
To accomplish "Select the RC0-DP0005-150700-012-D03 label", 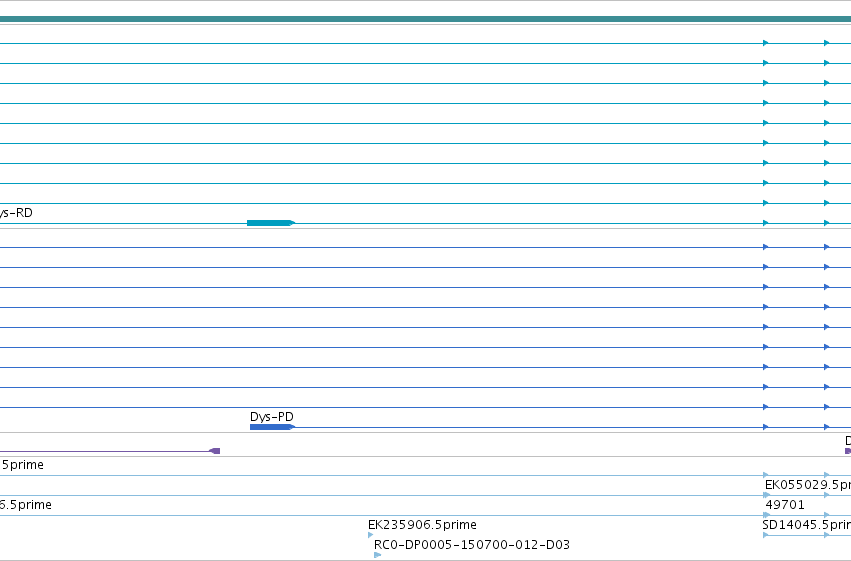I will pyautogui.click(x=472, y=545).
